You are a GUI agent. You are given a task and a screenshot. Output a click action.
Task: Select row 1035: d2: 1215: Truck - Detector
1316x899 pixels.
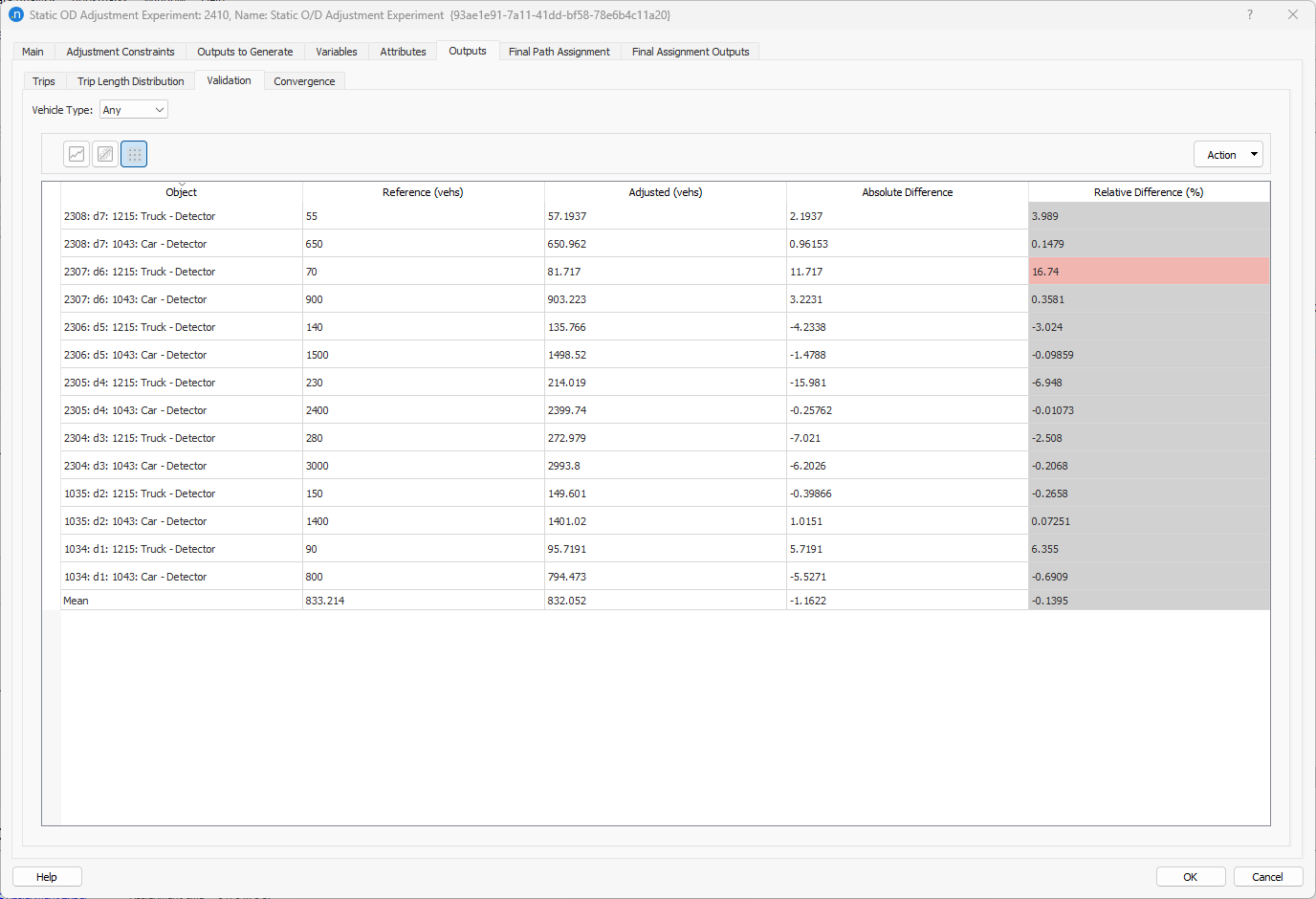(182, 493)
